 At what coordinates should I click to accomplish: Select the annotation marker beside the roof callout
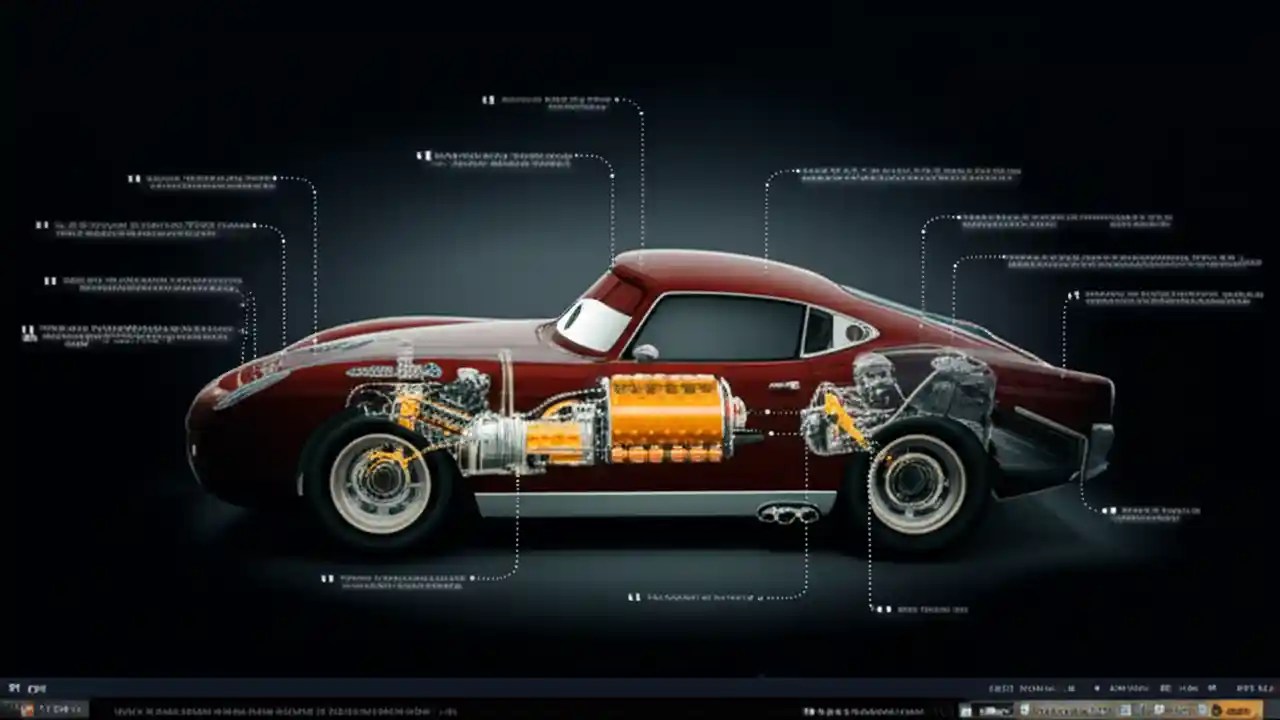(489, 99)
